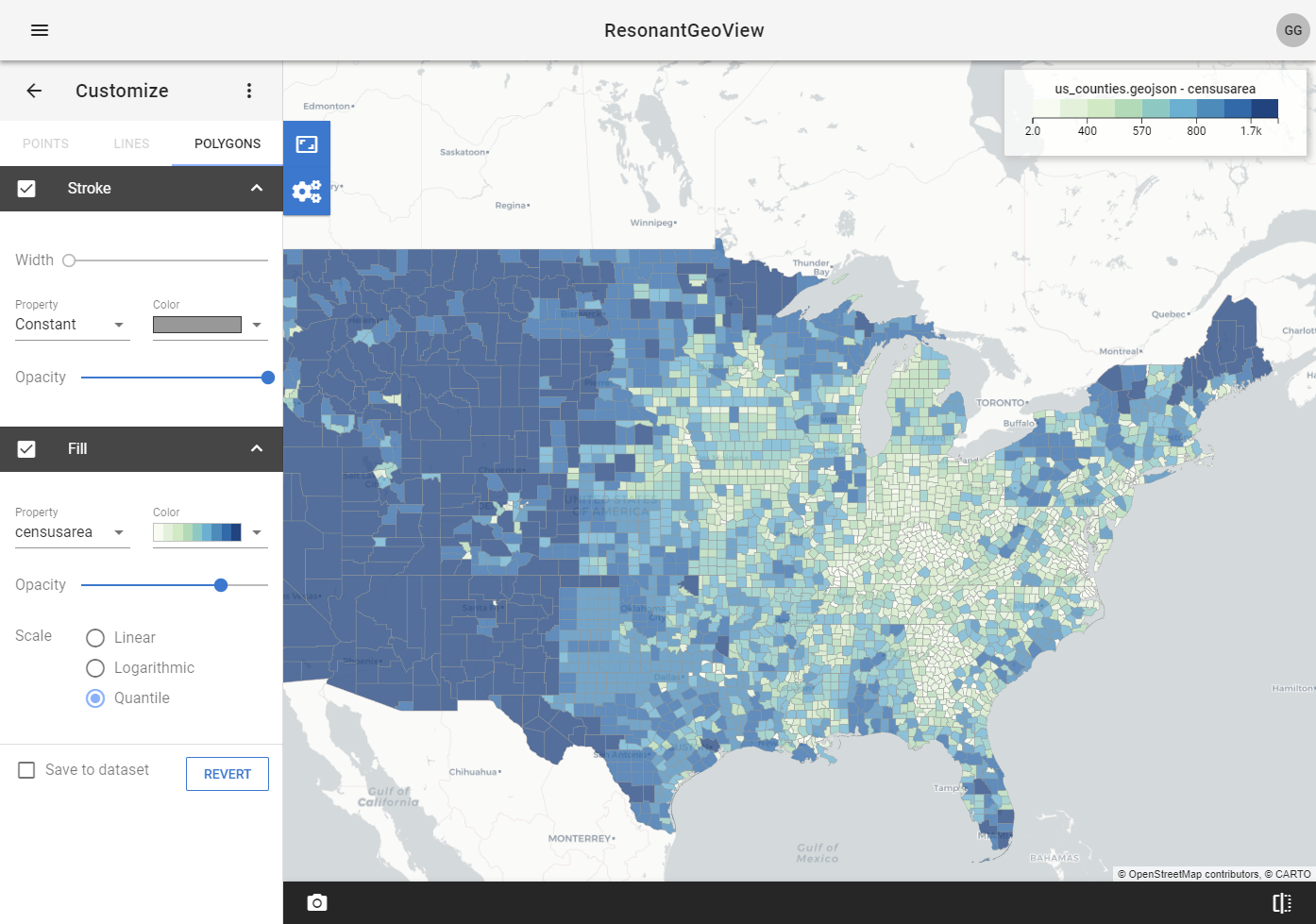
Task: Click the censusarea legend color bar
Action: point(1156,109)
